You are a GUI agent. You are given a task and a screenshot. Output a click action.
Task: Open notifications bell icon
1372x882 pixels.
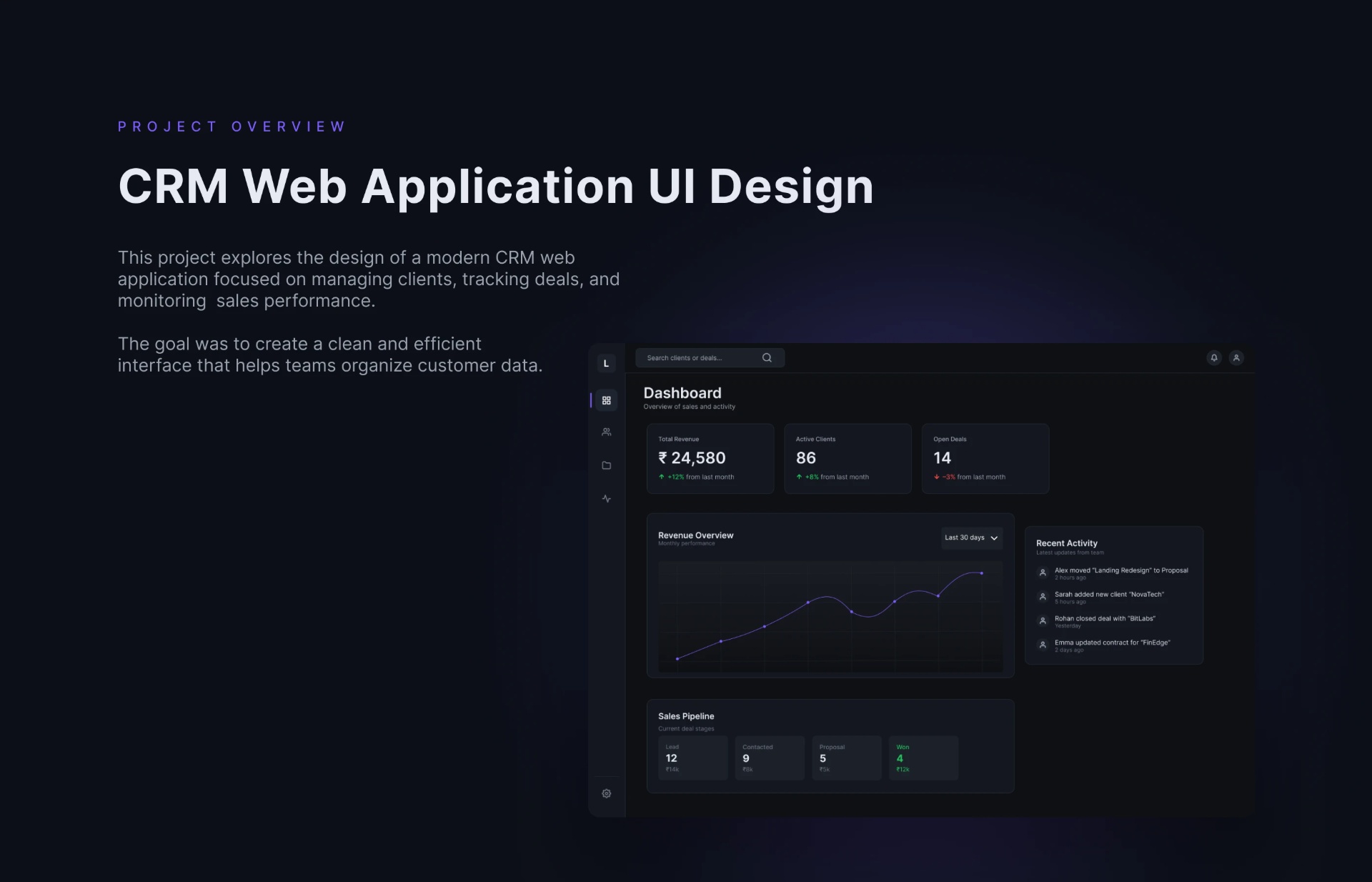coord(1214,357)
